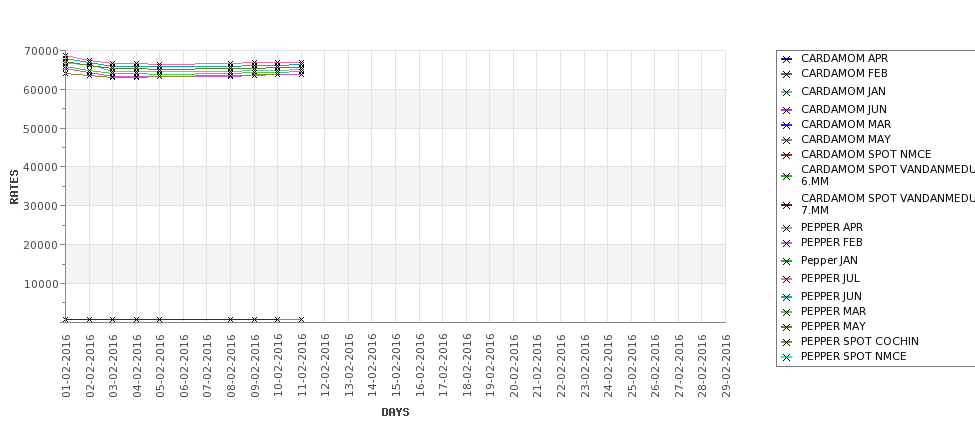Select the CARDAMOM JAN legend label
The height and width of the screenshot is (429, 975).
click(x=843, y=91)
